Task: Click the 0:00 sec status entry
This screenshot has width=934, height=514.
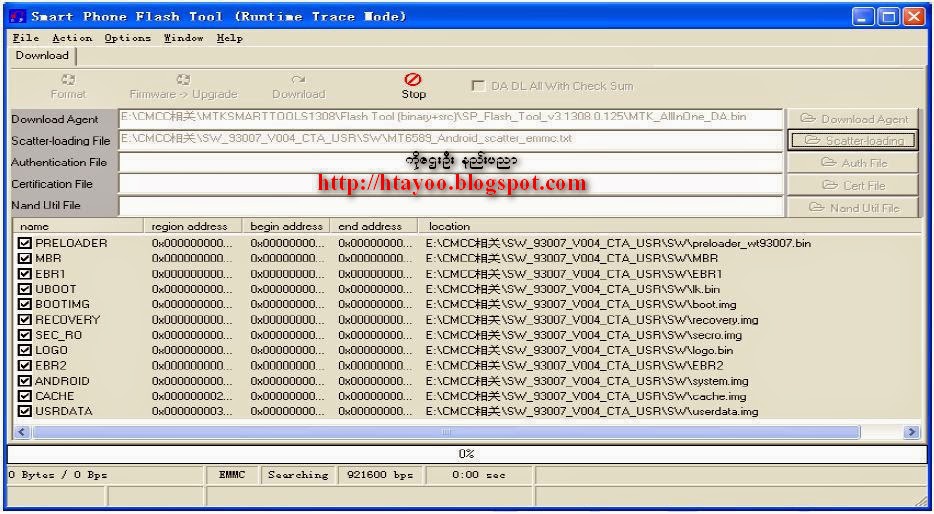Action: click(479, 475)
